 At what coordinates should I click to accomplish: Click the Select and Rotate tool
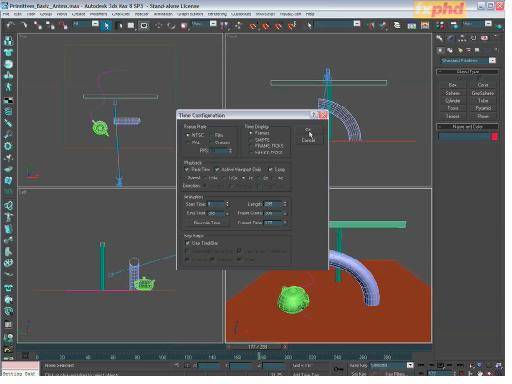tap(171, 26)
